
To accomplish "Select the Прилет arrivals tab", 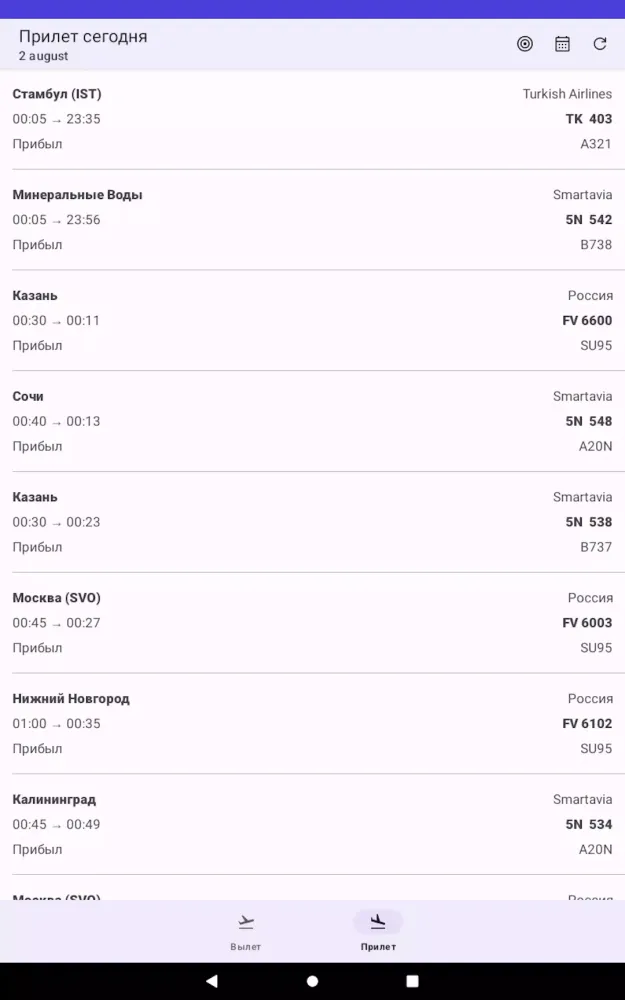I will click(378, 932).
